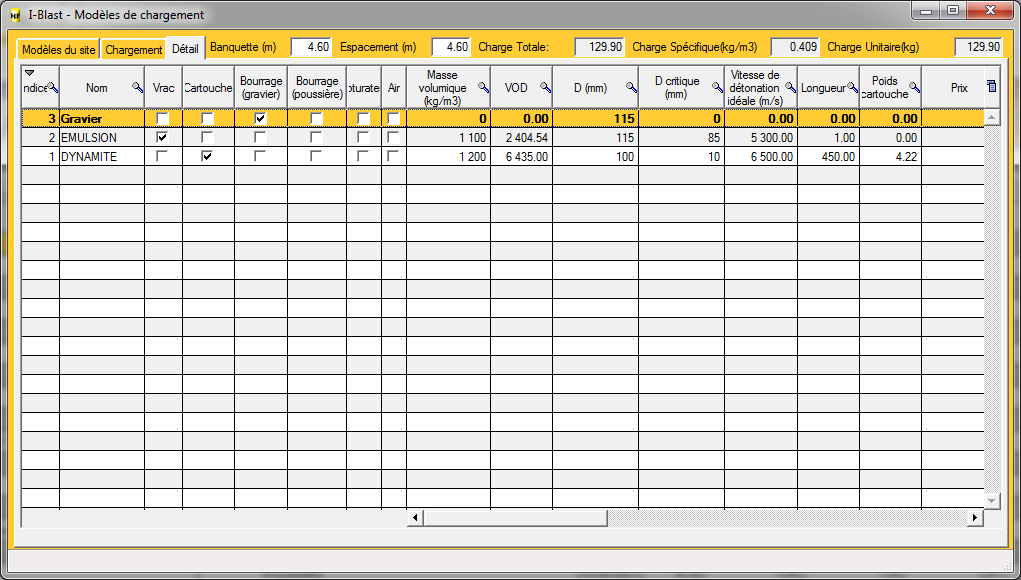Click the vertical scrollbar down arrow

pos(992,500)
